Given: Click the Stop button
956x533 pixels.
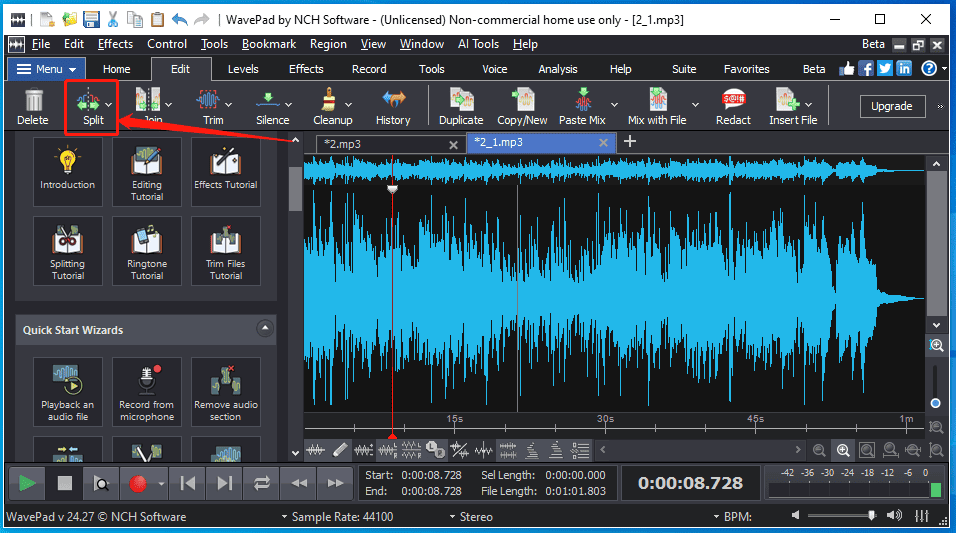Looking at the screenshot, I should tap(65, 483).
